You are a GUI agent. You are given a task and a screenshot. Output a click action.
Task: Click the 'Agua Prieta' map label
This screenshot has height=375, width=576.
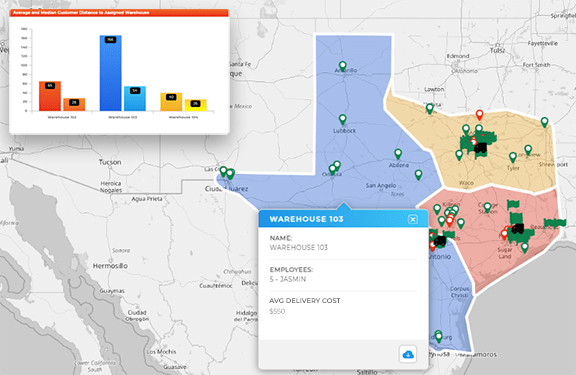pyautogui.click(x=147, y=199)
